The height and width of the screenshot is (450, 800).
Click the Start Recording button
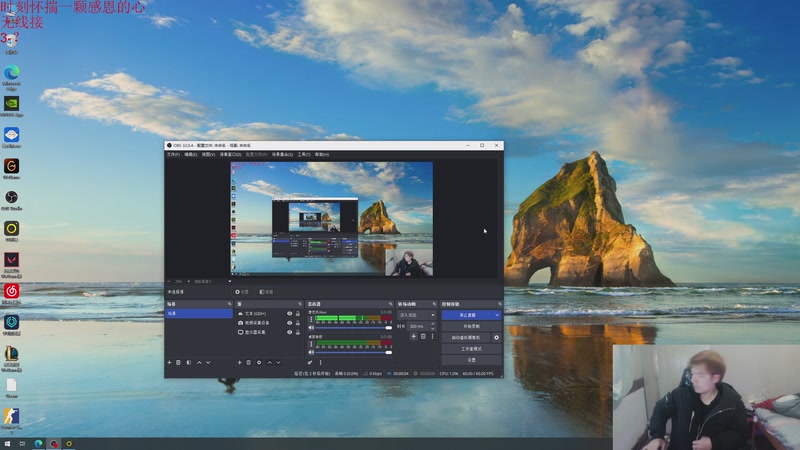coord(471,326)
